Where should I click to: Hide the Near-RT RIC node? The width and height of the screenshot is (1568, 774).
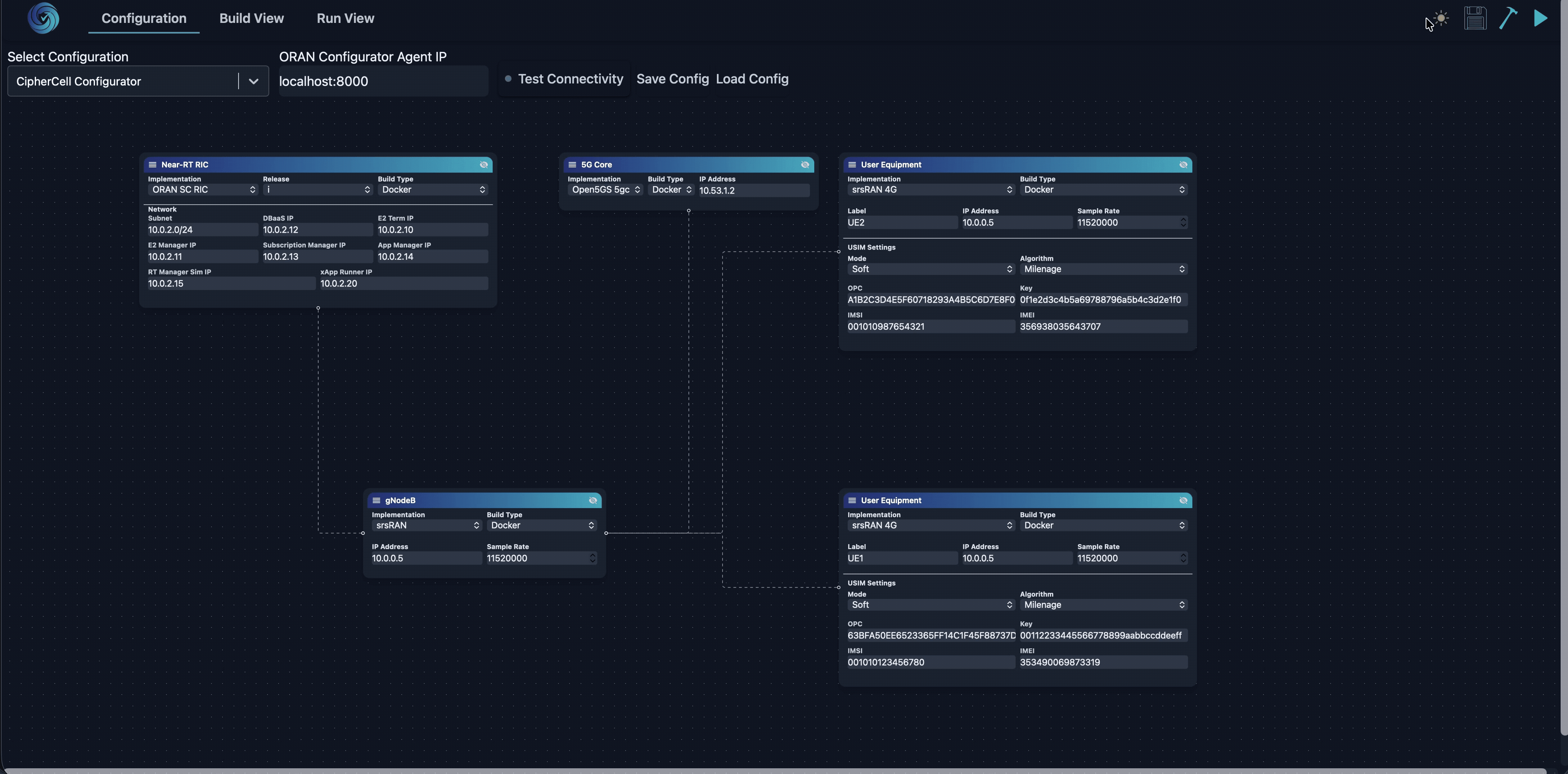tap(484, 165)
